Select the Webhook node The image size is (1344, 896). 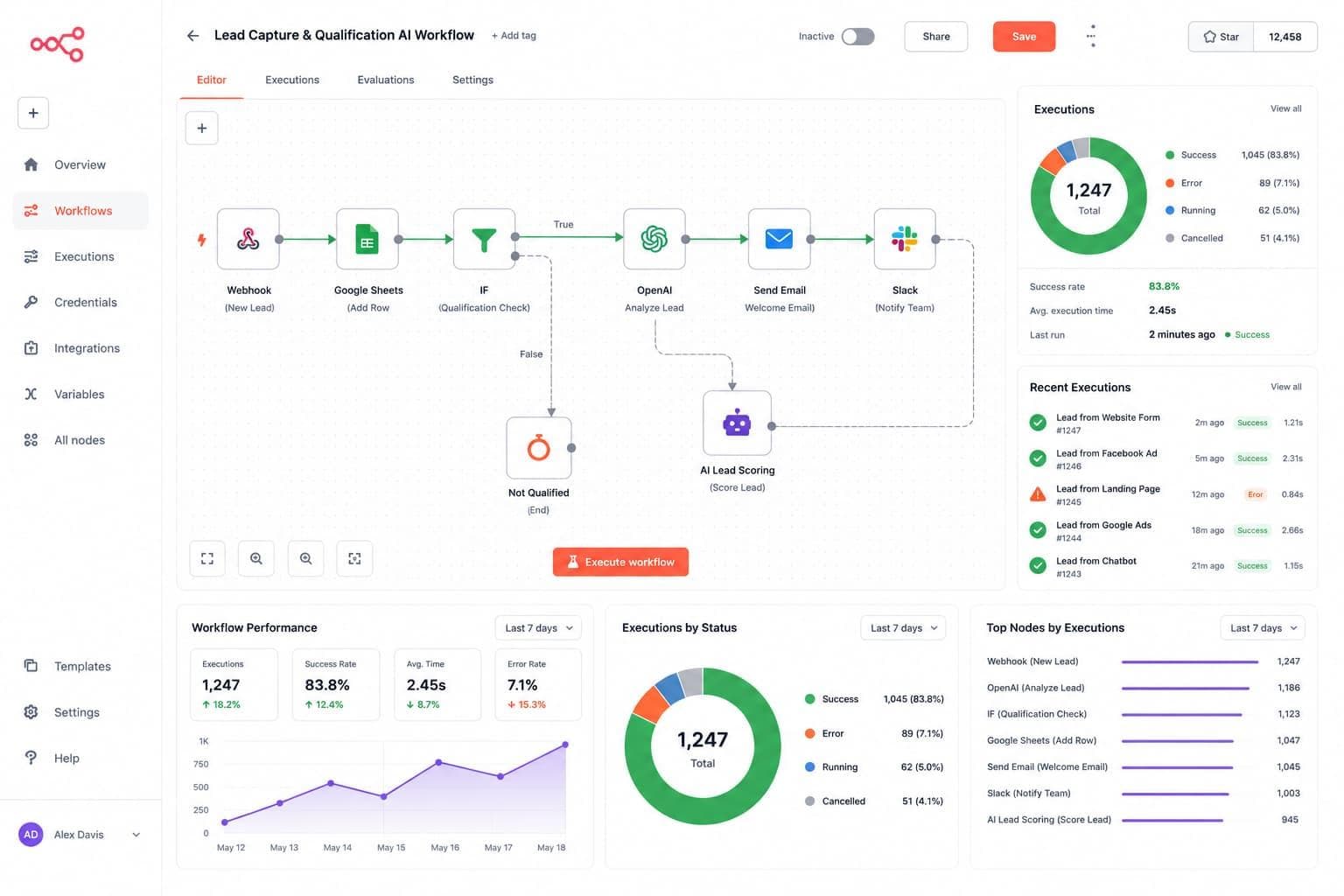pos(248,239)
